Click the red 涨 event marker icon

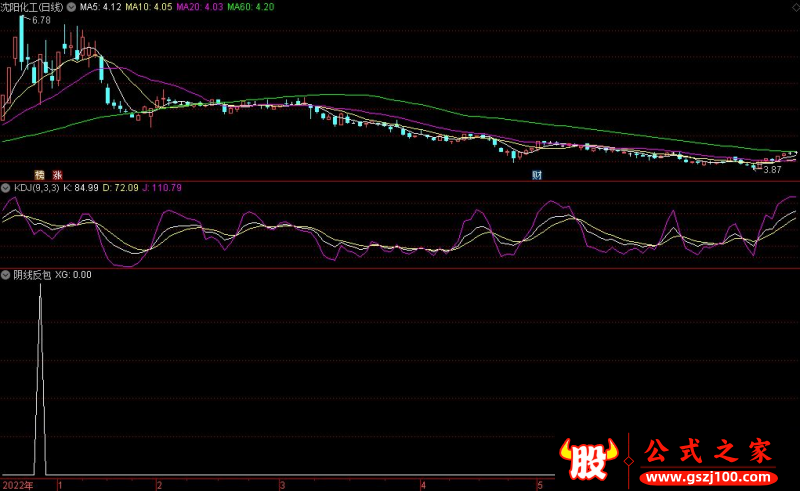pyautogui.click(x=58, y=174)
